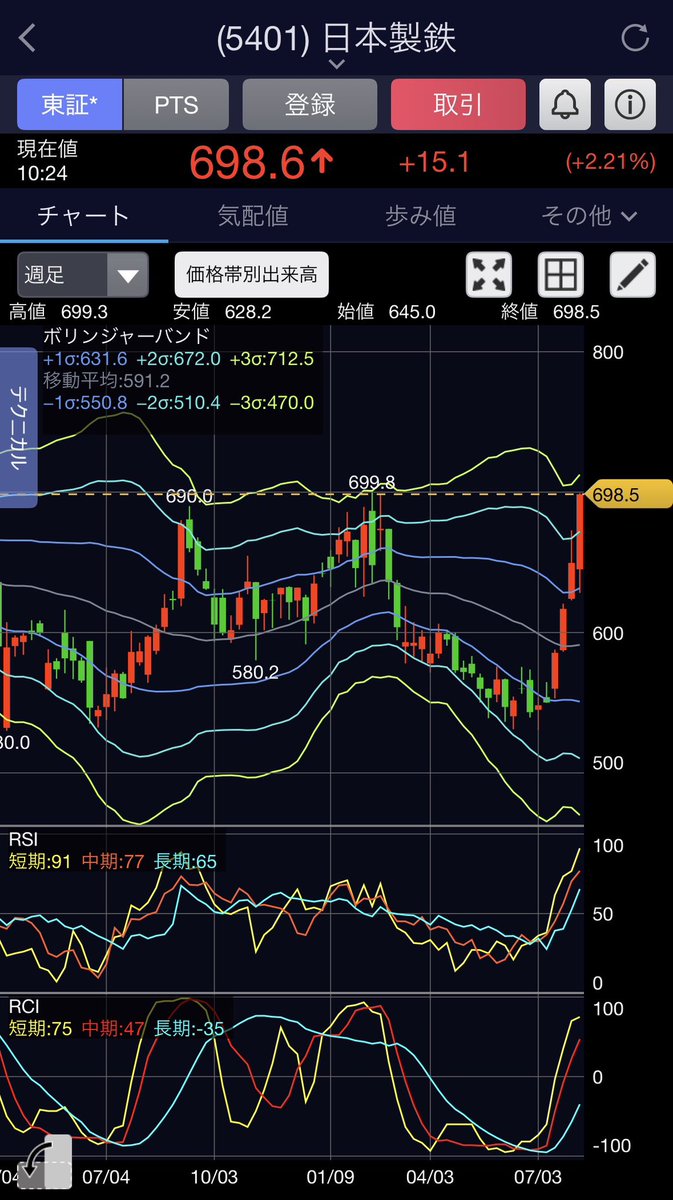Switch to PTS market
Screen dimensions: 673x1200
point(176,104)
